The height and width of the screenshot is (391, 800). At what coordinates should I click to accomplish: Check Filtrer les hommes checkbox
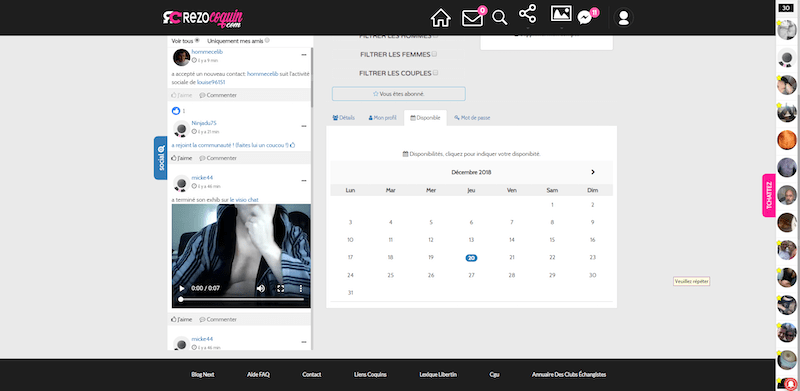pos(435,36)
